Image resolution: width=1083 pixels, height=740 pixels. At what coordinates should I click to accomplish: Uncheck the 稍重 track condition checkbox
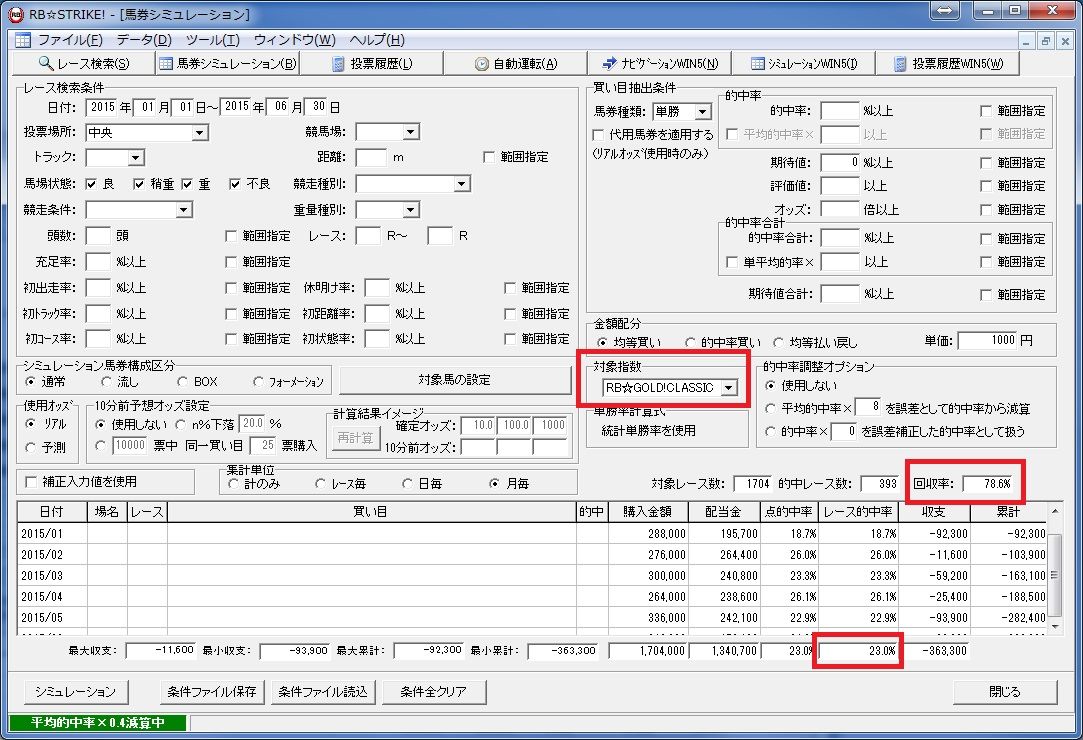(139, 184)
